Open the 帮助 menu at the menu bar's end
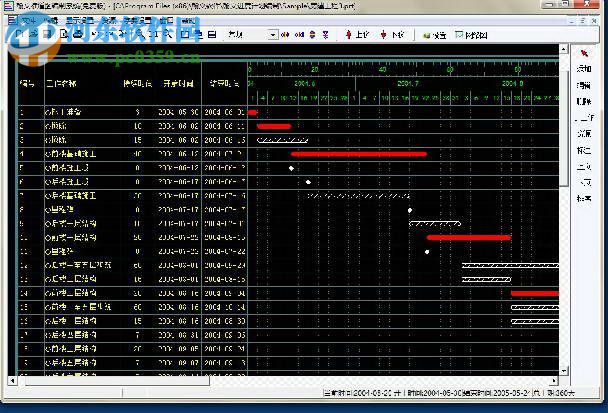Viewport: 608px width, 413px height. (188, 21)
